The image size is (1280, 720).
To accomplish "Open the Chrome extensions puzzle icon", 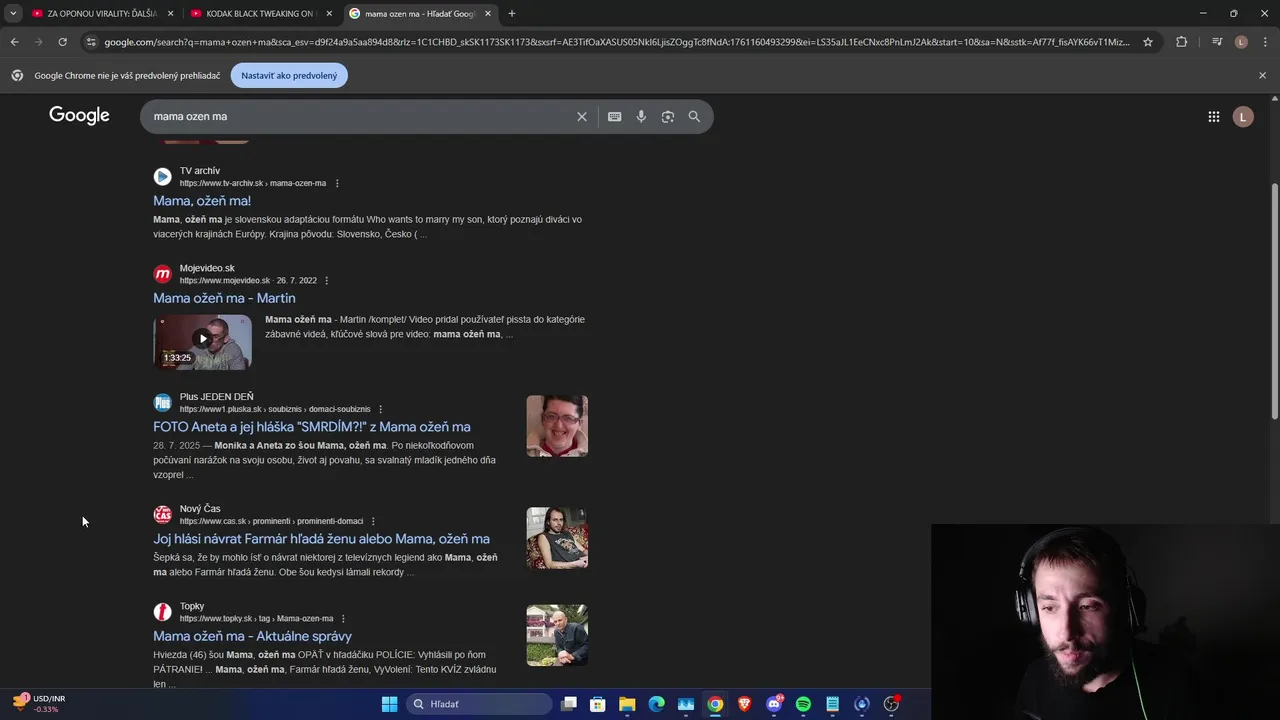I will [1182, 42].
